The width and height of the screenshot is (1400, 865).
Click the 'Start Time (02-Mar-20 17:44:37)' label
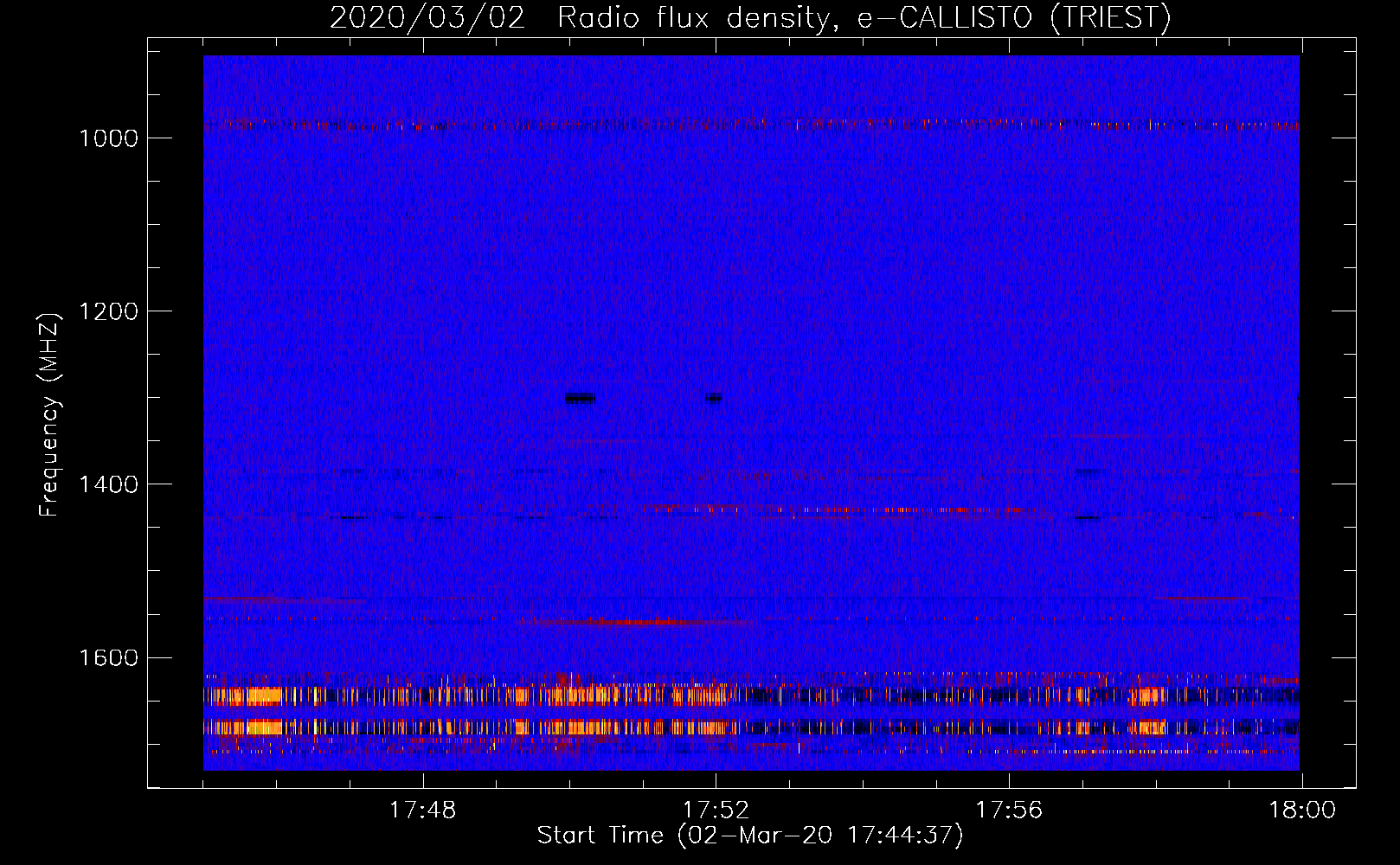click(750, 836)
